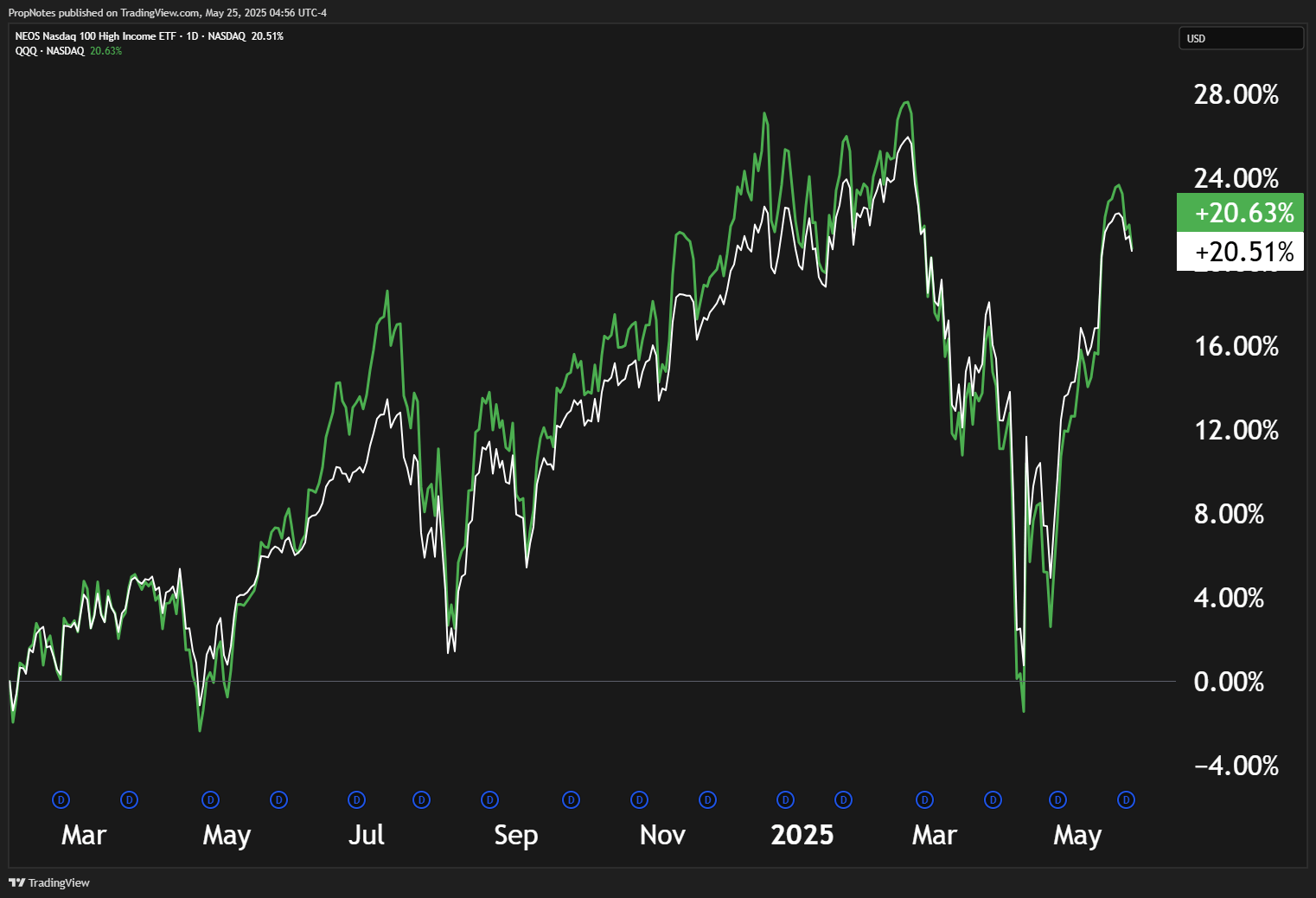1316x898 pixels.
Task: Click the dividend marker above the Mar 2025 label
Action: [923, 800]
